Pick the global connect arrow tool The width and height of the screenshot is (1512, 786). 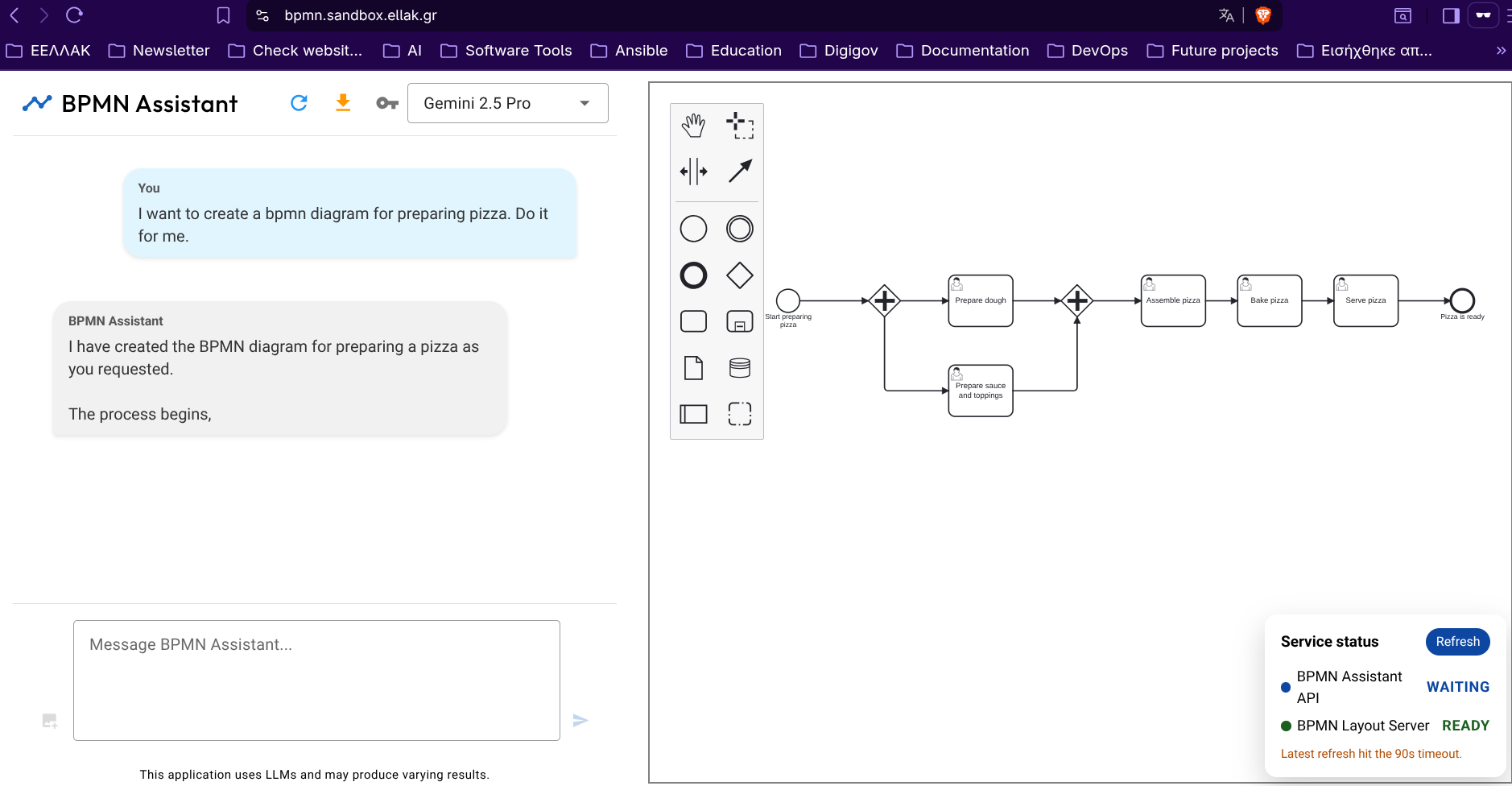click(739, 172)
